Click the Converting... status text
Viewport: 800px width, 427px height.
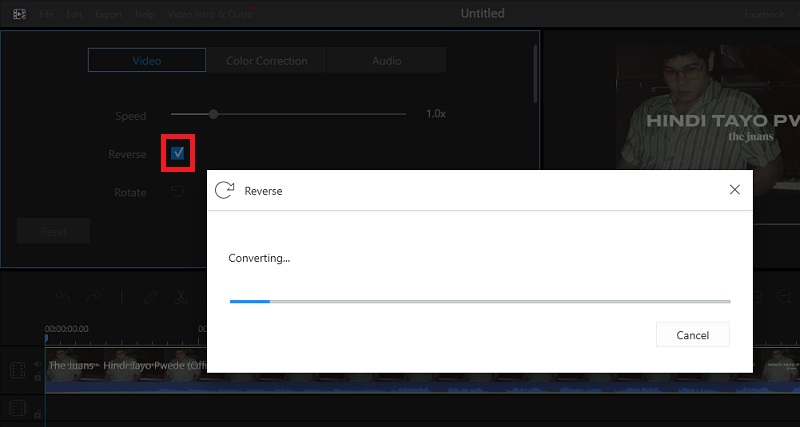pos(259,258)
